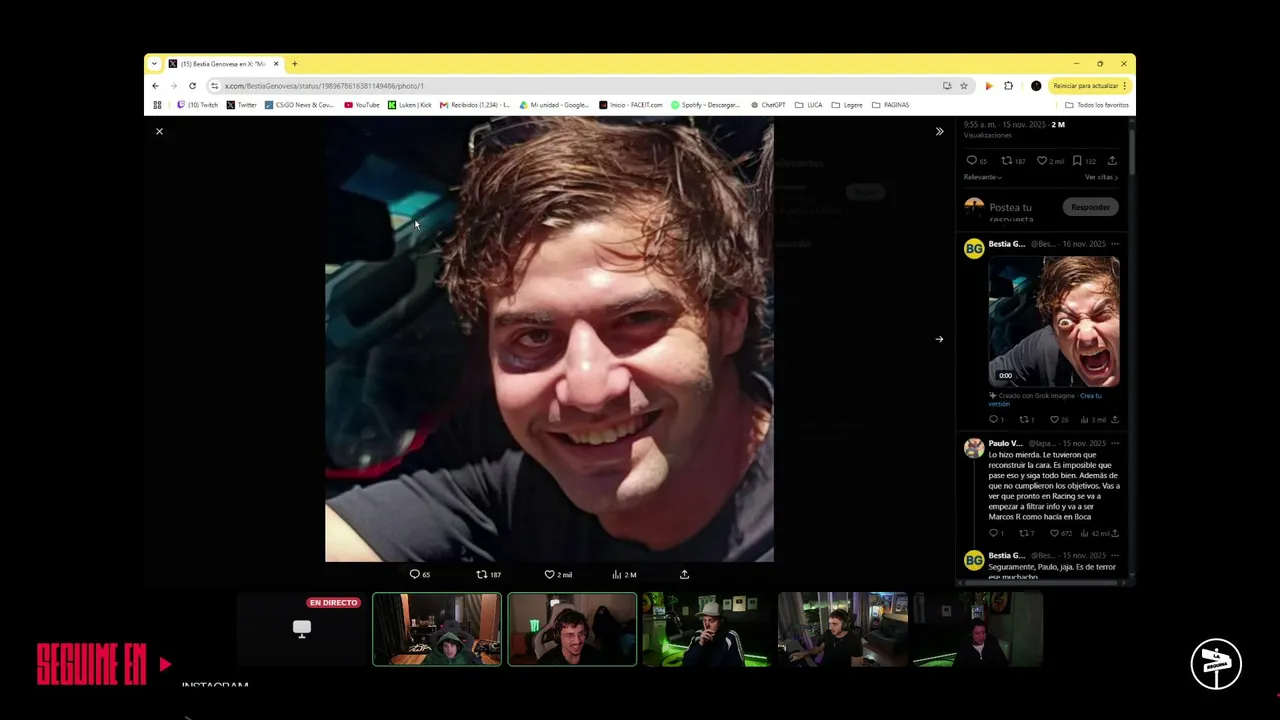The width and height of the screenshot is (1280, 720).
Task: Open site information icon in address bar
Action: pyautogui.click(x=214, y=86)
